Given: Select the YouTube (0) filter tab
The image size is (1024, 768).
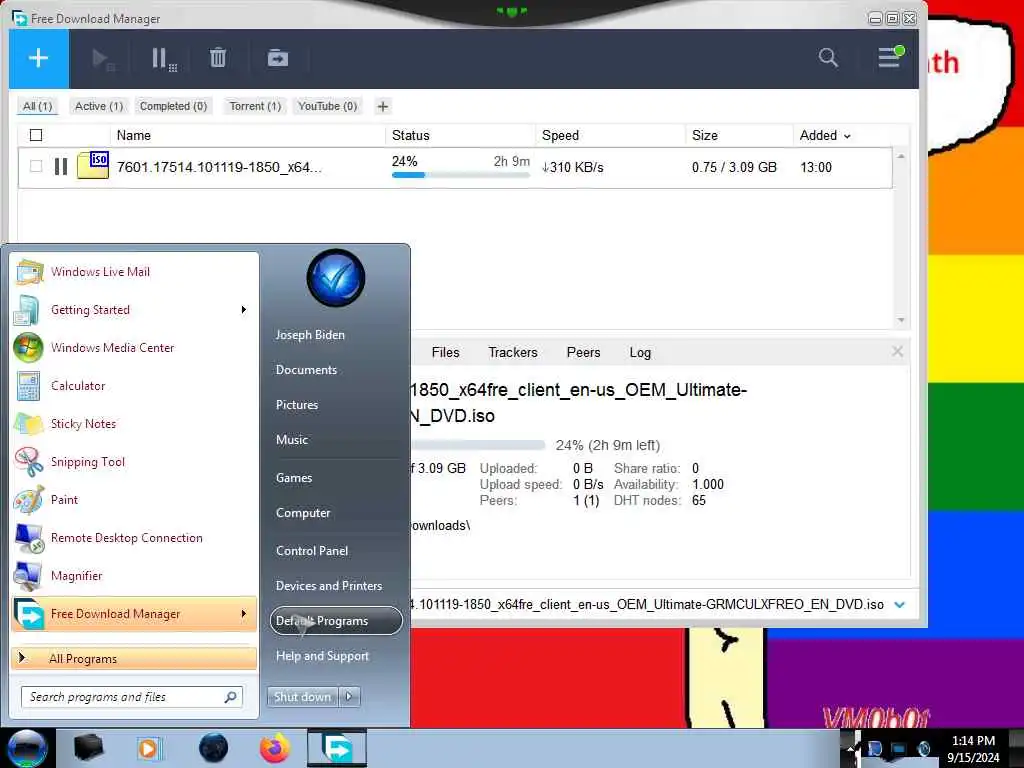Looking at the screenshot, I should point(327,106).
